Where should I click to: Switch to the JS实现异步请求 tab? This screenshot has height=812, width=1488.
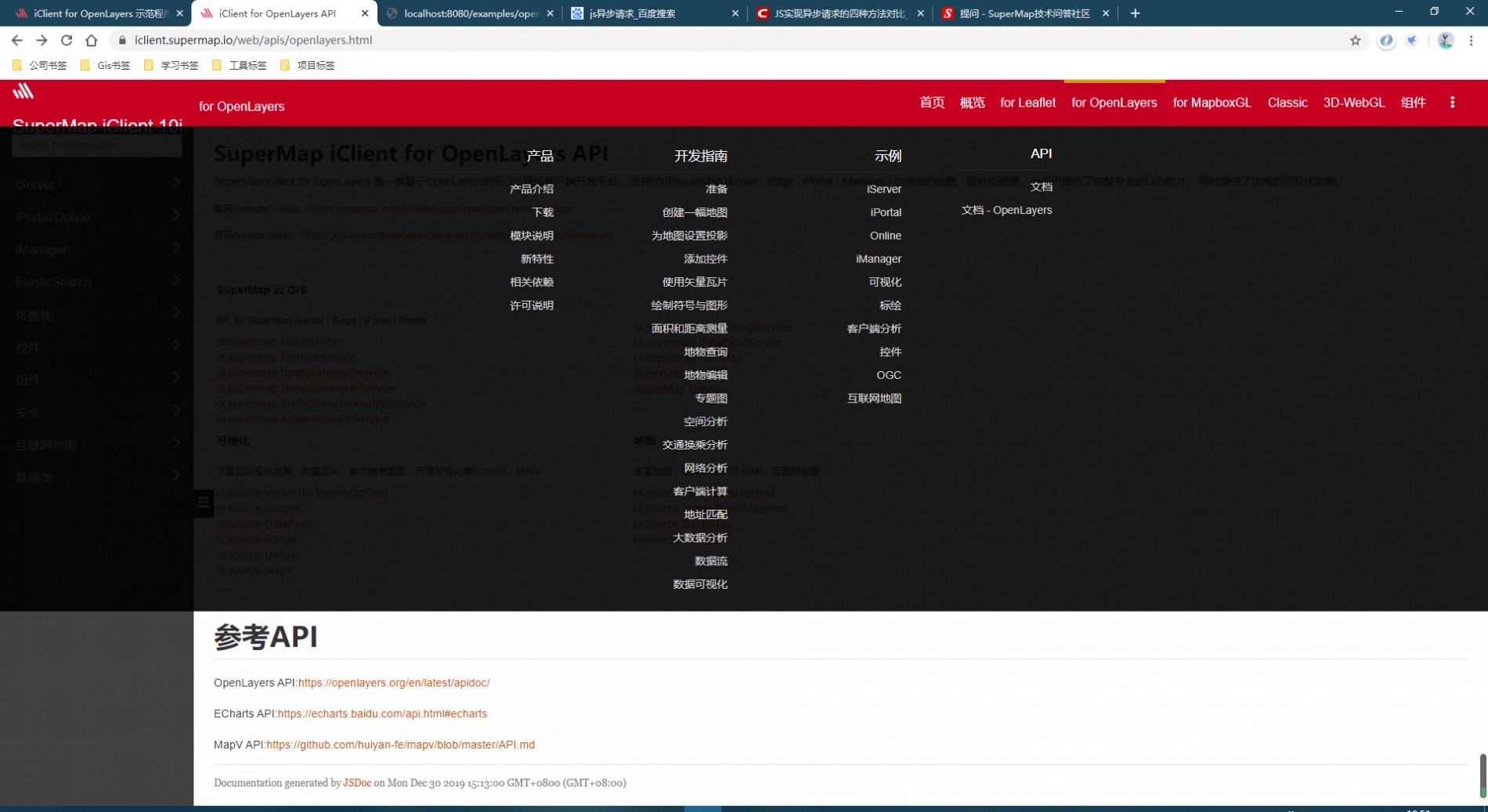coord(840,13)
